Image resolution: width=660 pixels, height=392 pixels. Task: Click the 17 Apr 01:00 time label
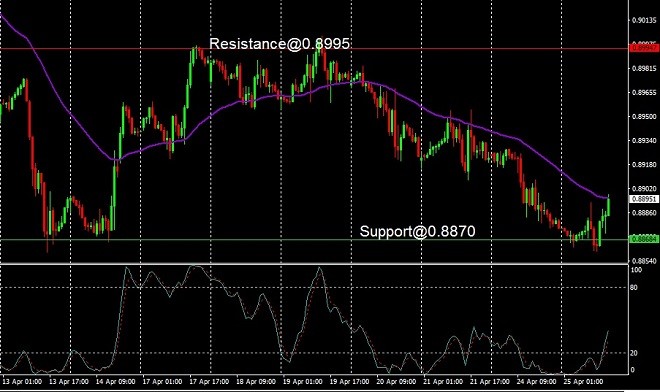pos(162,381)
